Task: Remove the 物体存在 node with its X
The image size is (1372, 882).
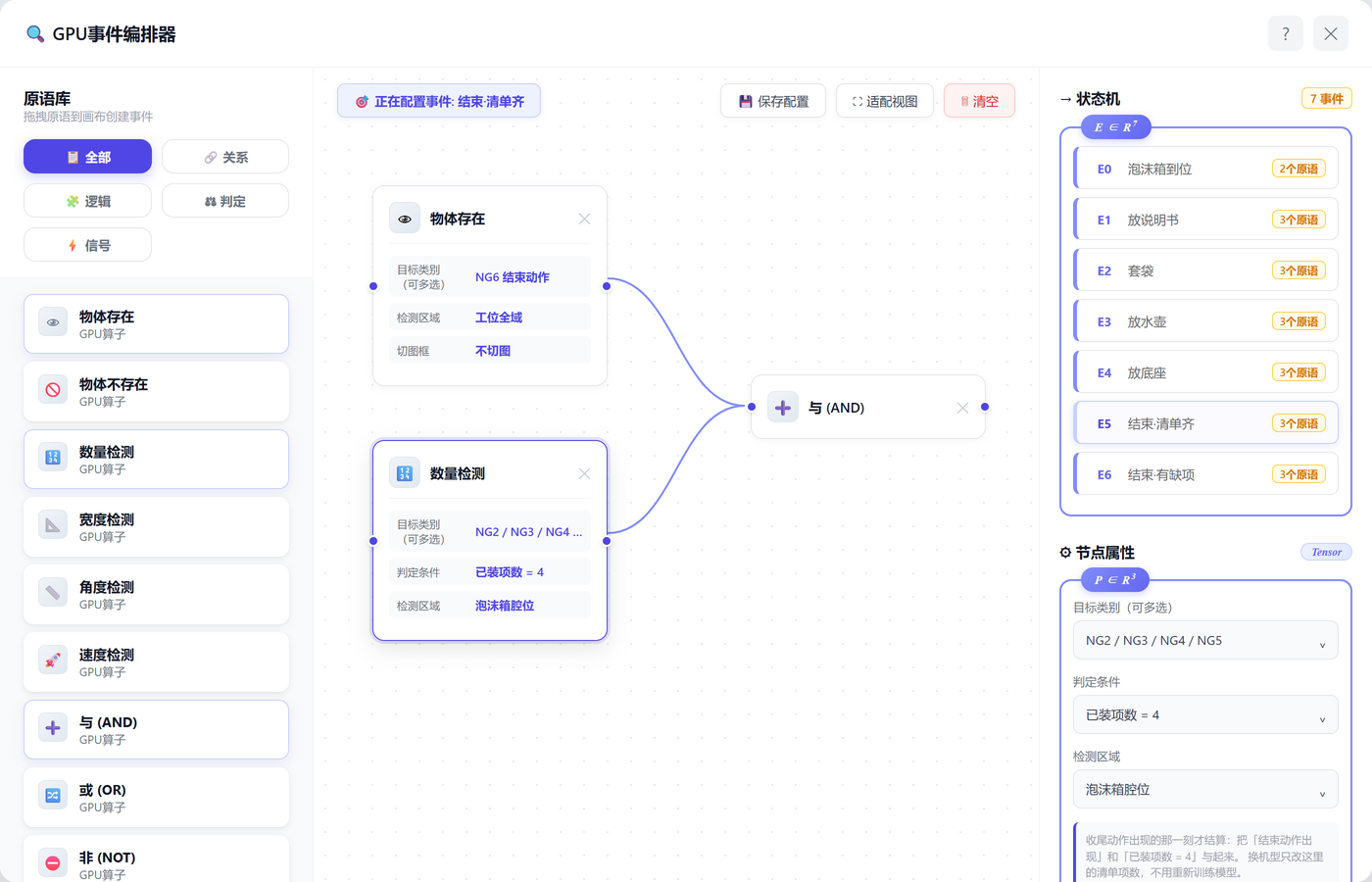Action: point(584,219)
